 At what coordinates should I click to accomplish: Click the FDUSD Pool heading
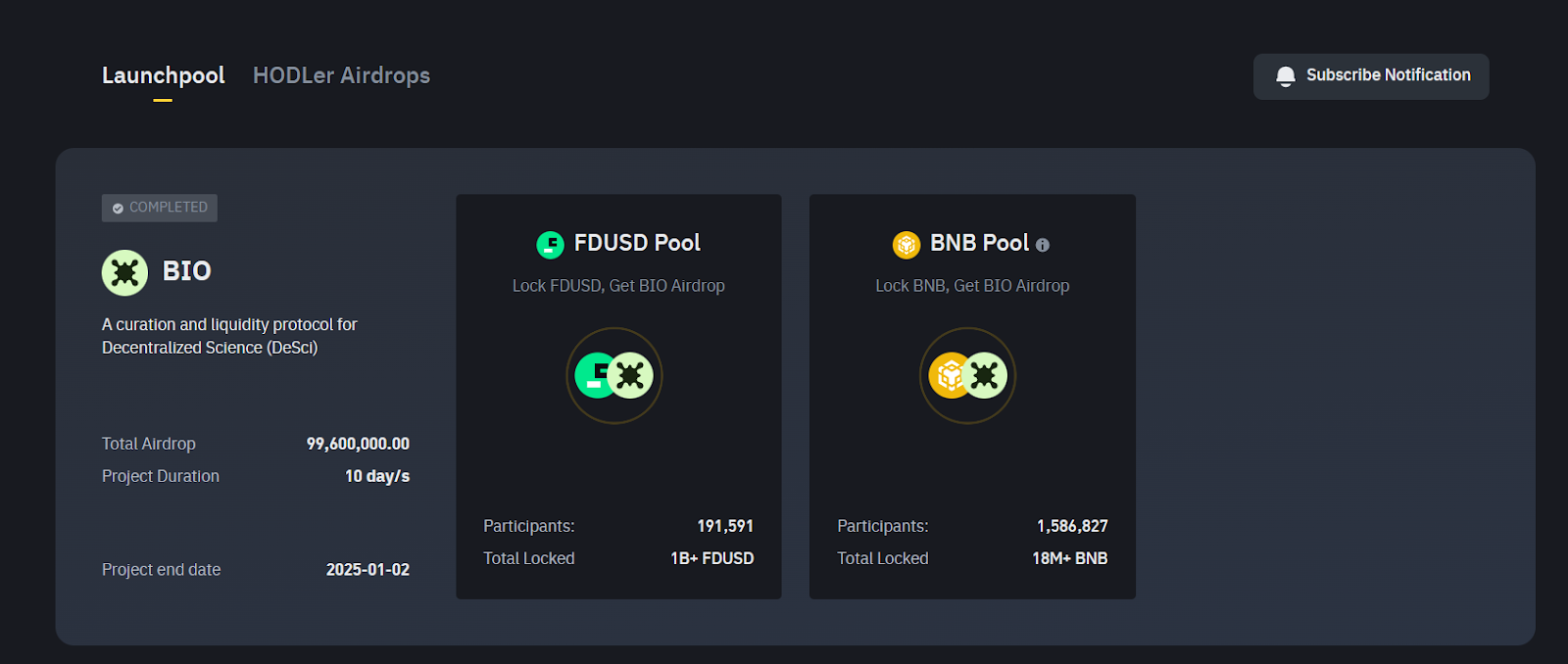click(638, 243)
